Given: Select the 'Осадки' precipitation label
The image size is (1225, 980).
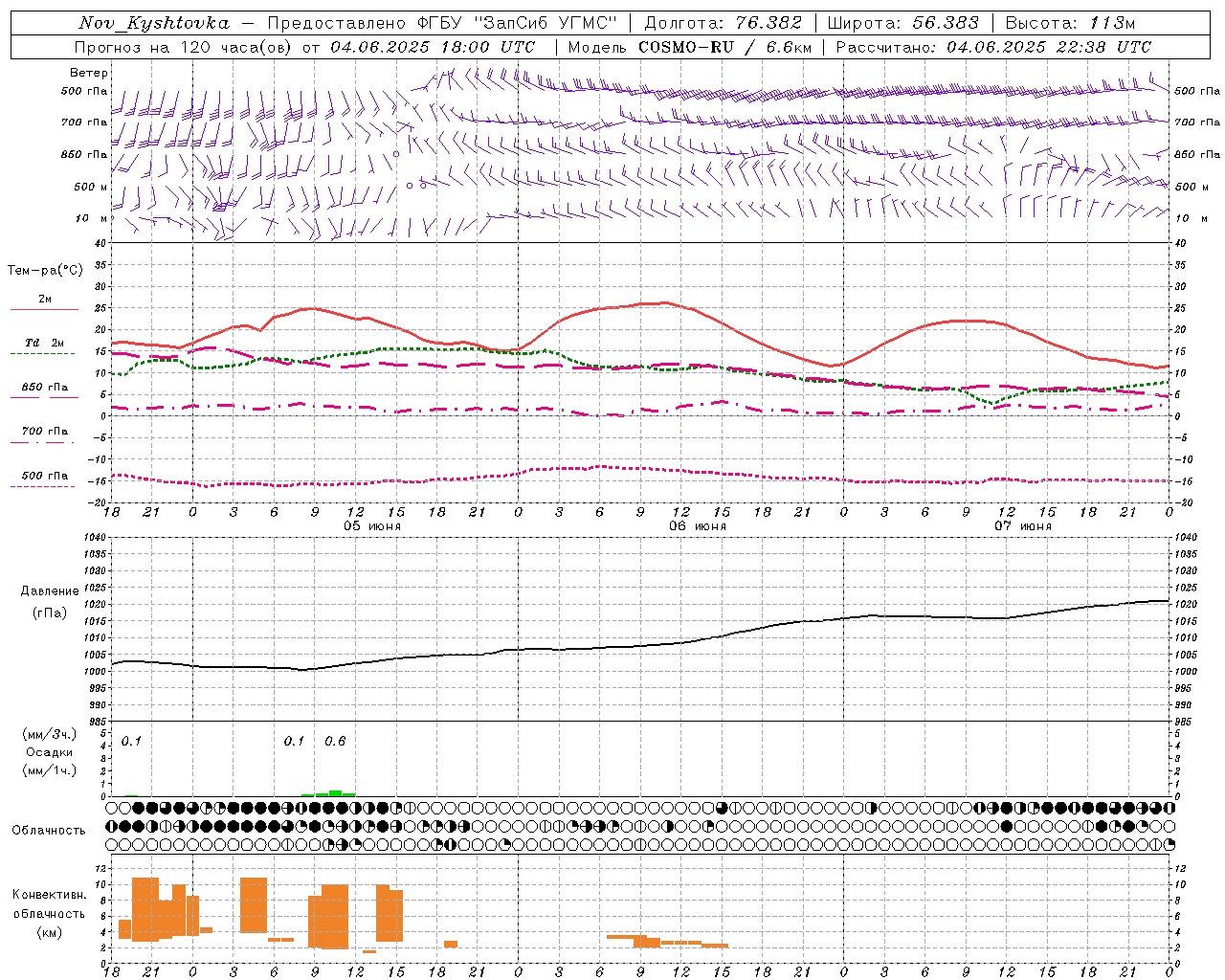Looking at the screenshot, I should pos(50,752).
